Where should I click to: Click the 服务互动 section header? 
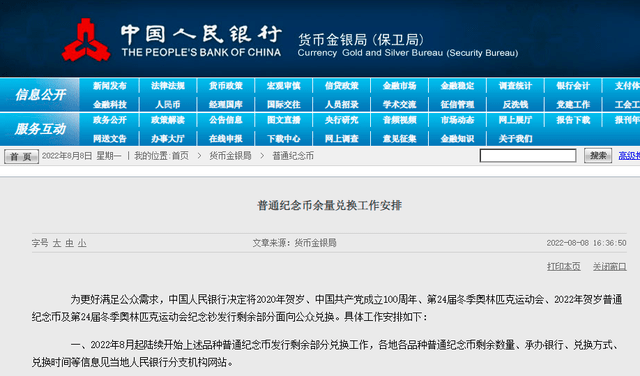[x=40, y=129]
